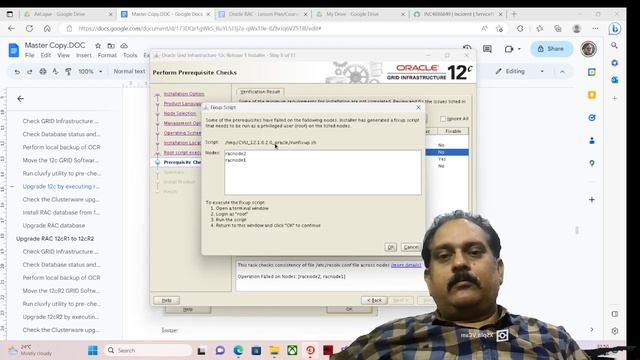The width and height of the screenshot is (640, 360).
Task: Open the Tools menu
Action: (x=130, y=55)
